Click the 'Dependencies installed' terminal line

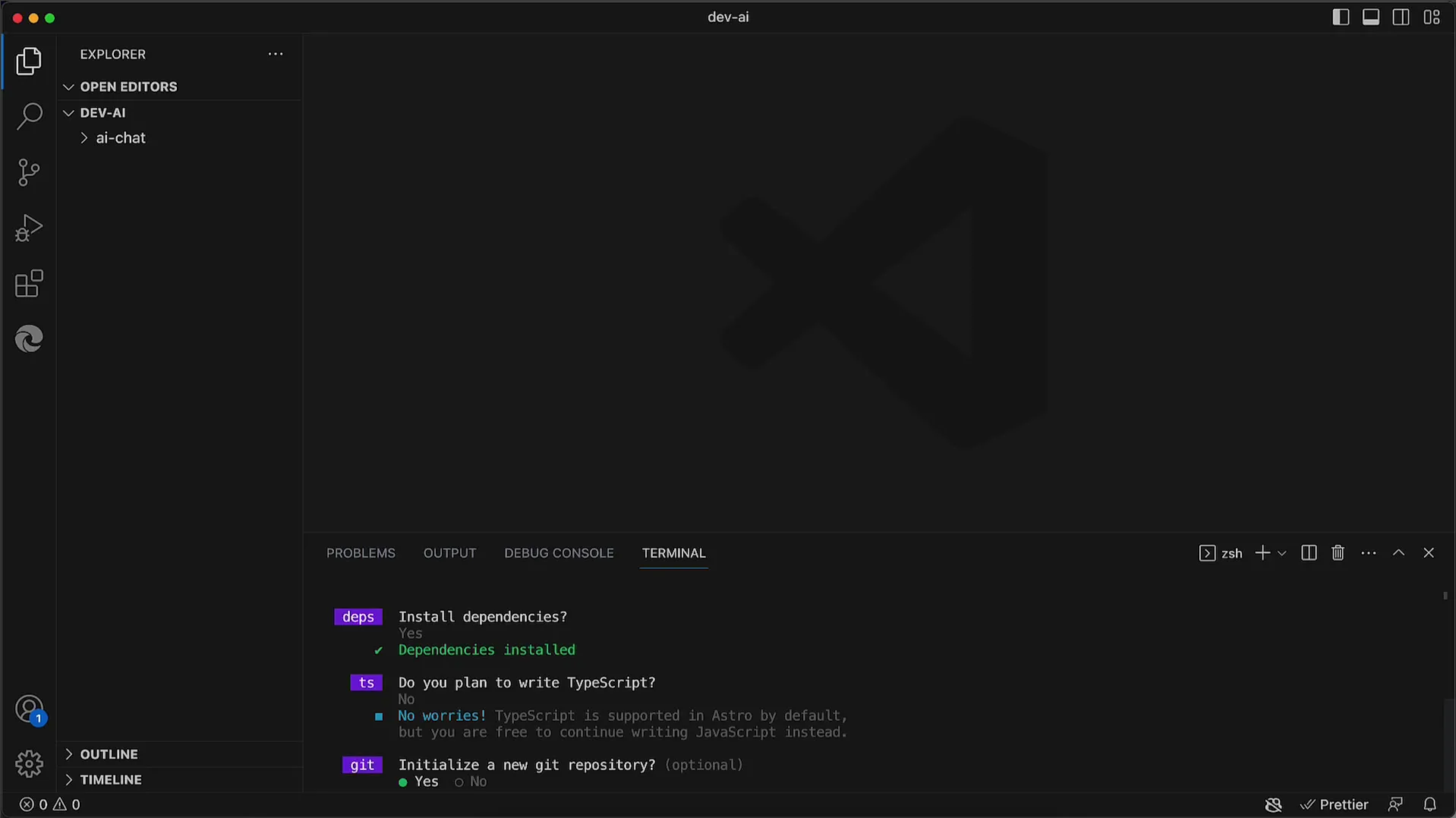[x=487, y=650]
